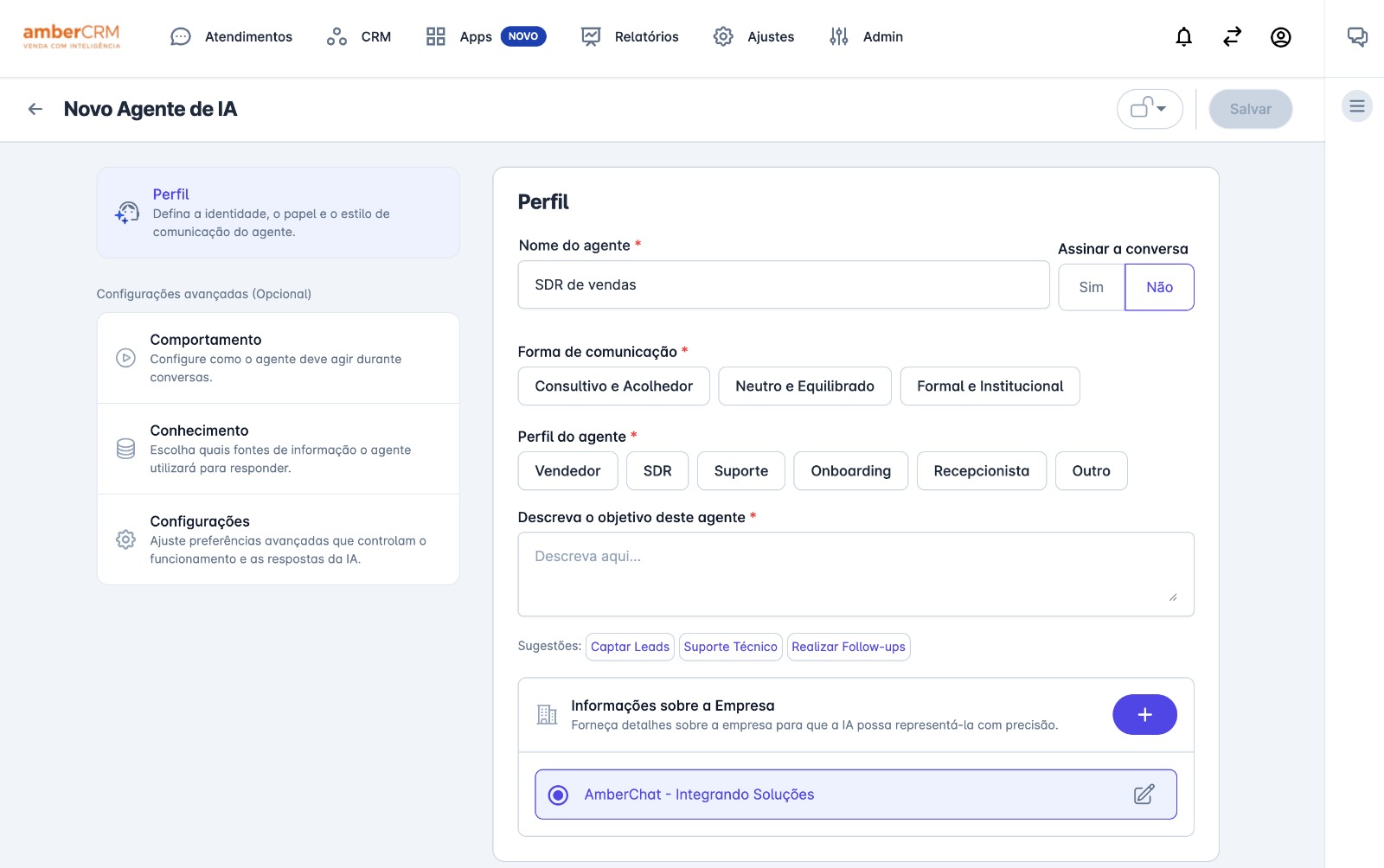Open the Apps menu with NOVO badge

click(435, 36)
